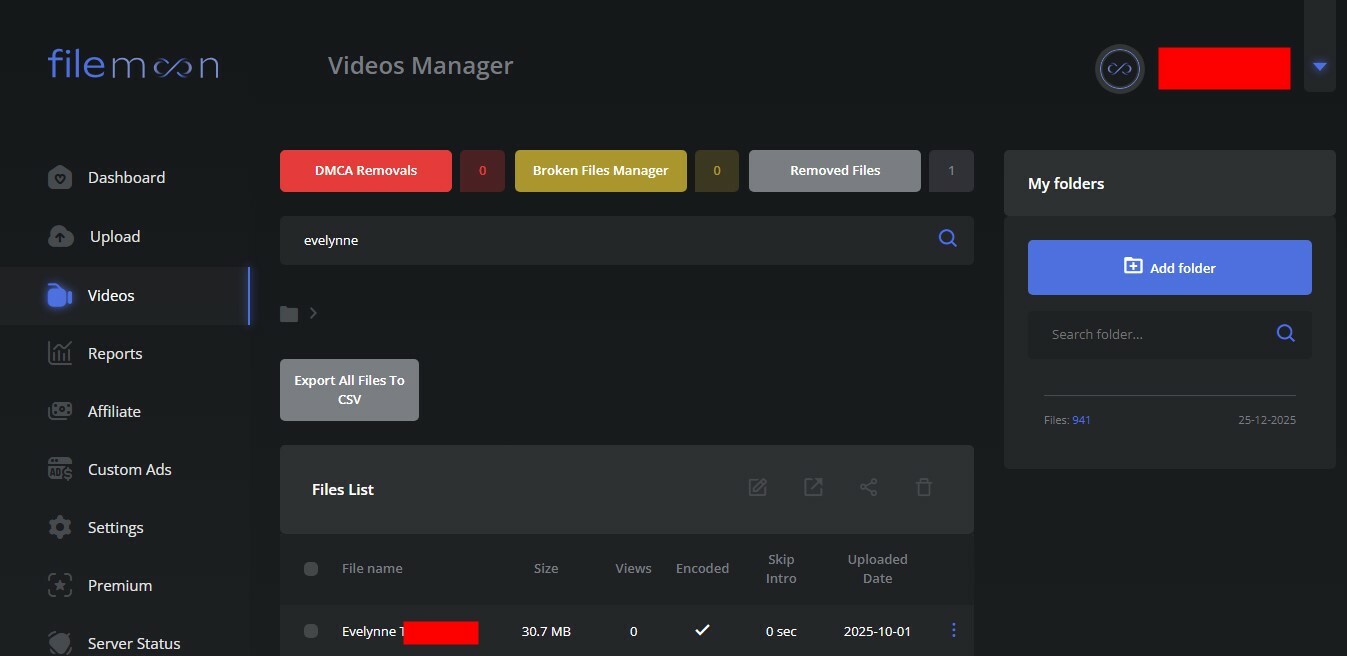Toggle the select-all checkbox in table header
The height and width of the screenshot is (656, 1347).
click(311, 569)
